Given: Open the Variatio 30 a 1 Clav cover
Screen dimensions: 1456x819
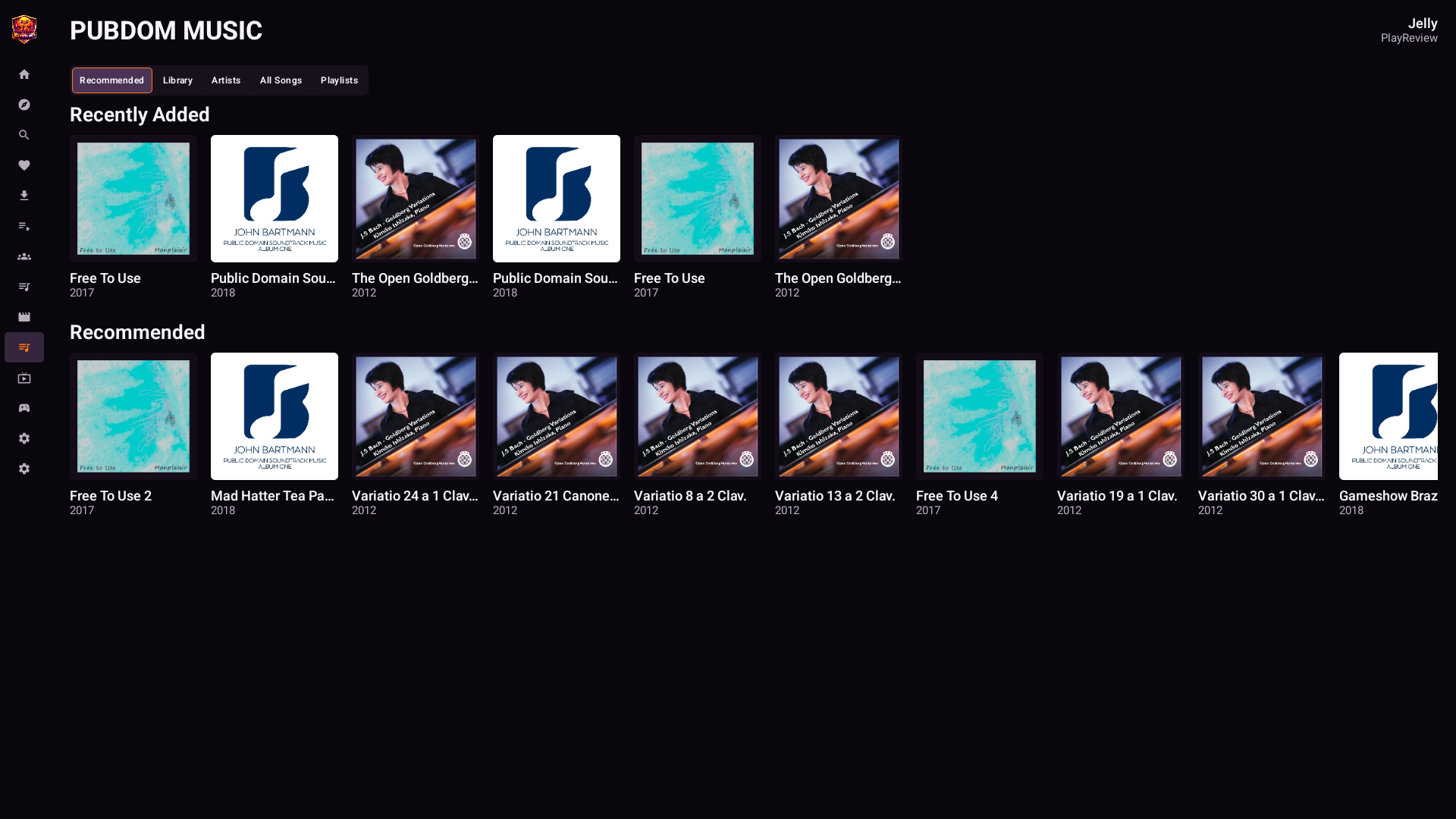Looking at the screenshot, I should point(1262,416).
